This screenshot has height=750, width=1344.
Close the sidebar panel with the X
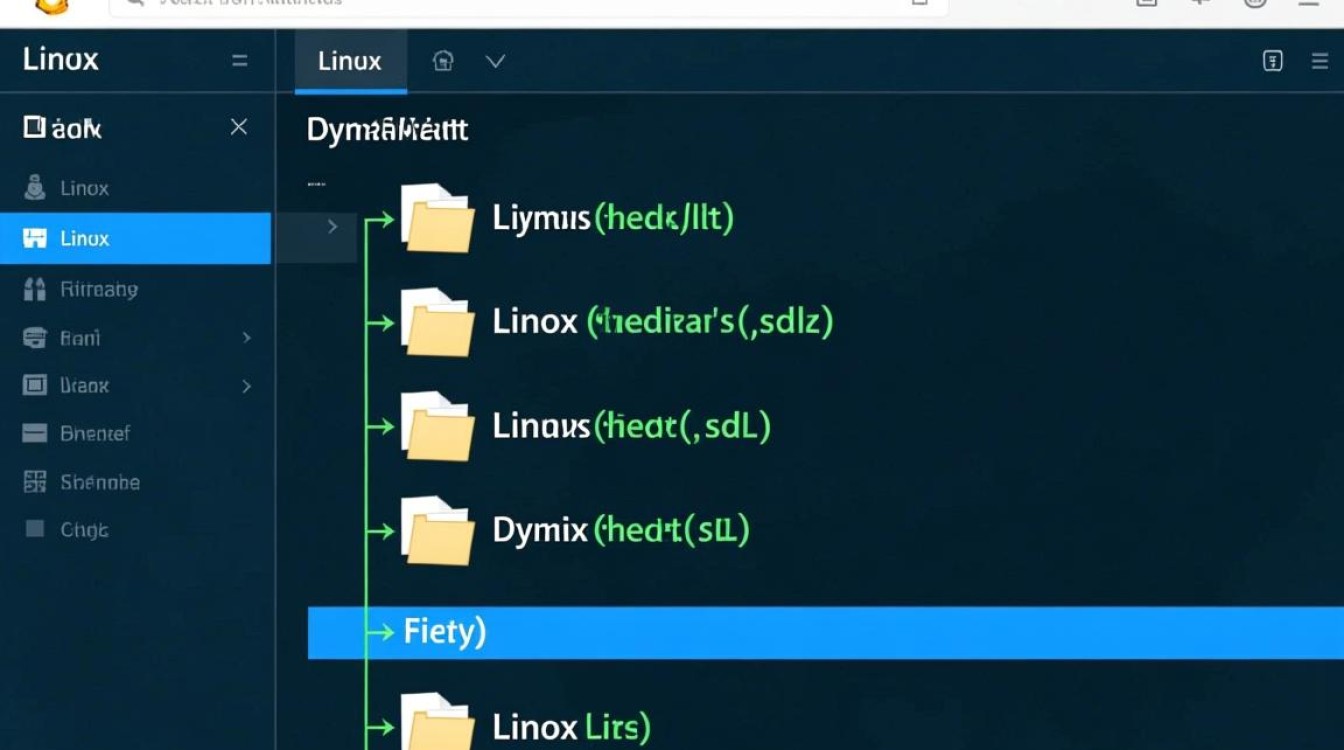(x=239, y=127)
